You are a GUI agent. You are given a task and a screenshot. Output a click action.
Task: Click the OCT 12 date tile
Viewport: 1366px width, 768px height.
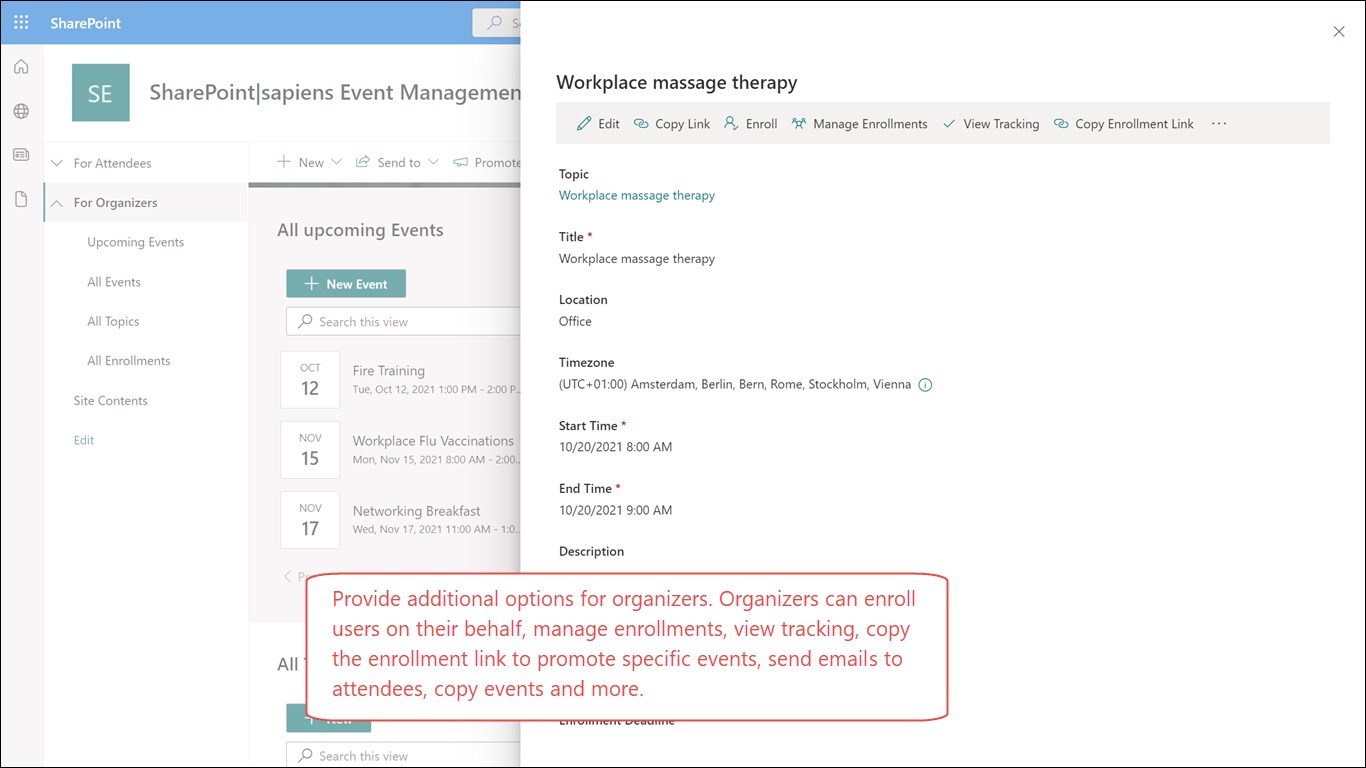pyautogui.click(x=310, y=380)
